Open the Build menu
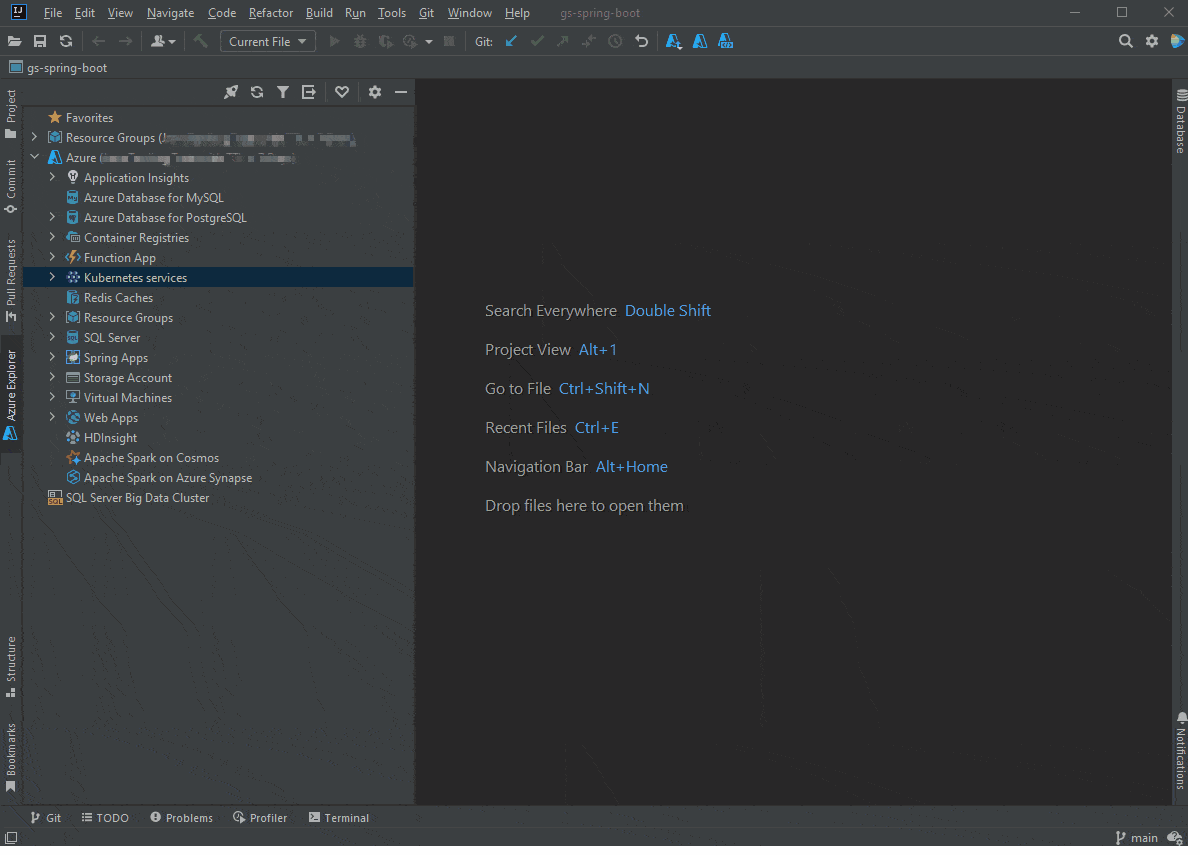Image resolution: width=1200 pixels, height=855 pixels. (x=319, y=13)
